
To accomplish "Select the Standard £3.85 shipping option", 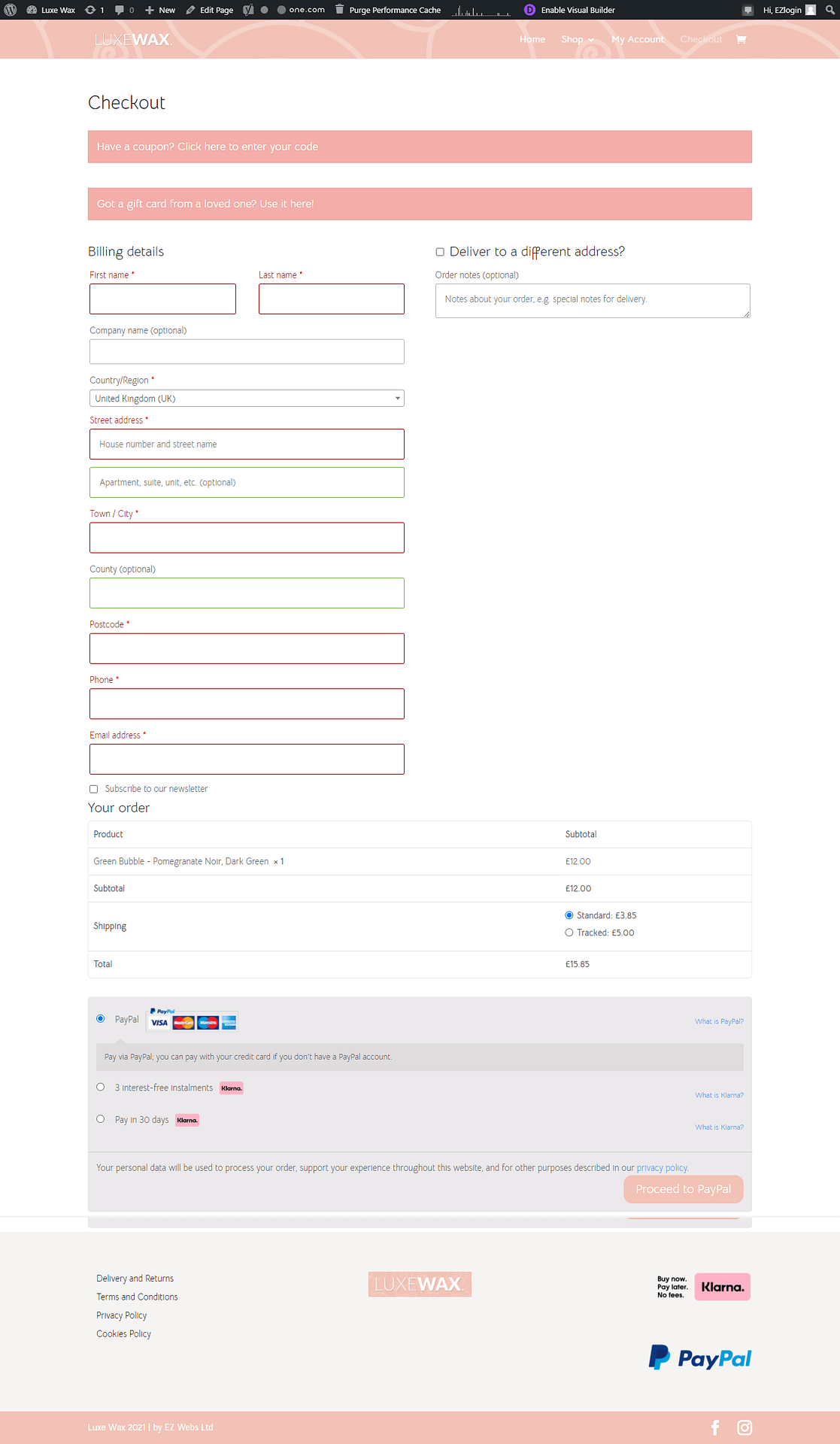I will pos(569,915).
